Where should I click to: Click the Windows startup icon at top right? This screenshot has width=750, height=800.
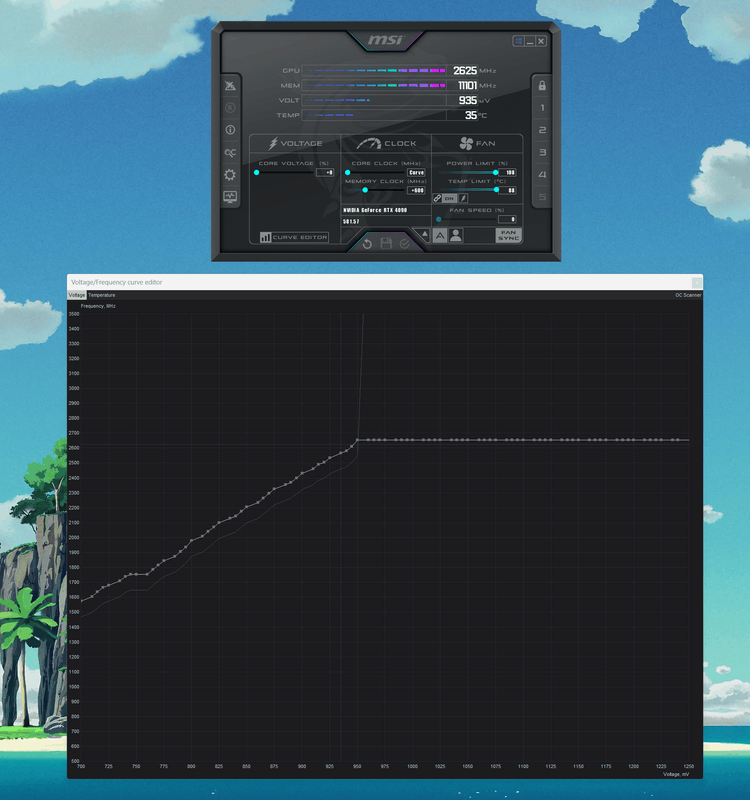coord(518,41)
